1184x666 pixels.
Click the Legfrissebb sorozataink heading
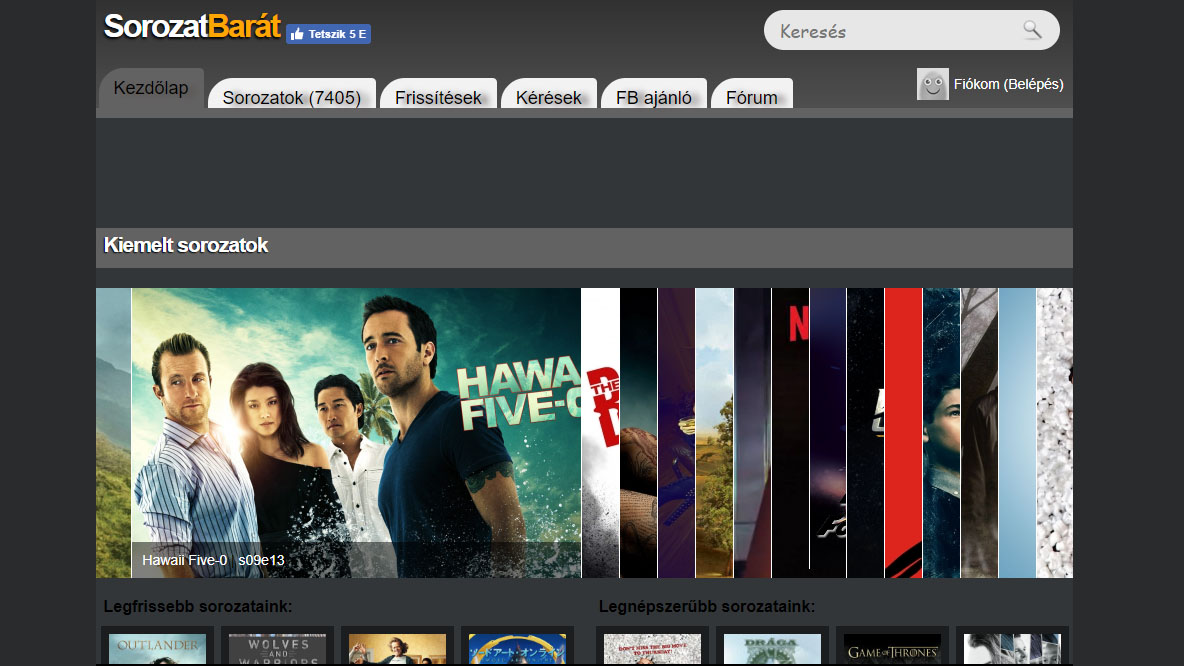pyautogui.click(x=198, y=606)
